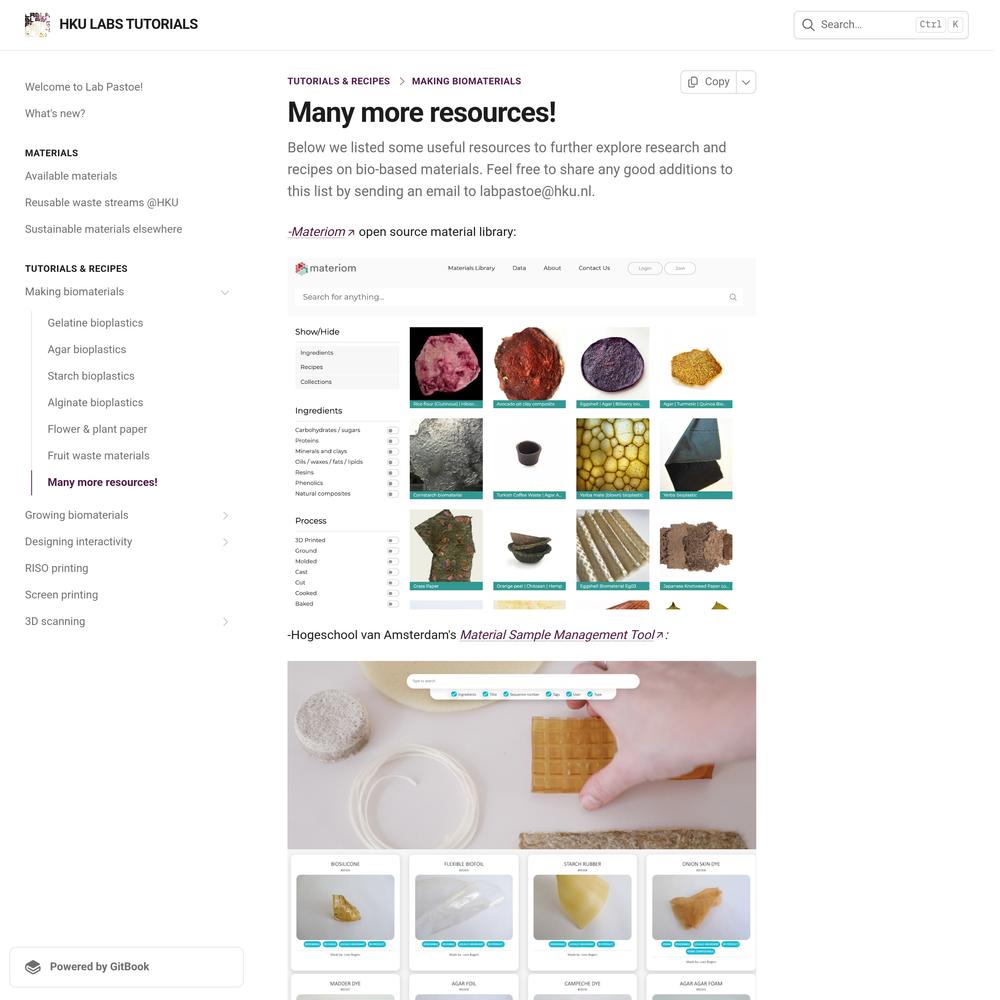Focus the Search input field

point(881,25)
